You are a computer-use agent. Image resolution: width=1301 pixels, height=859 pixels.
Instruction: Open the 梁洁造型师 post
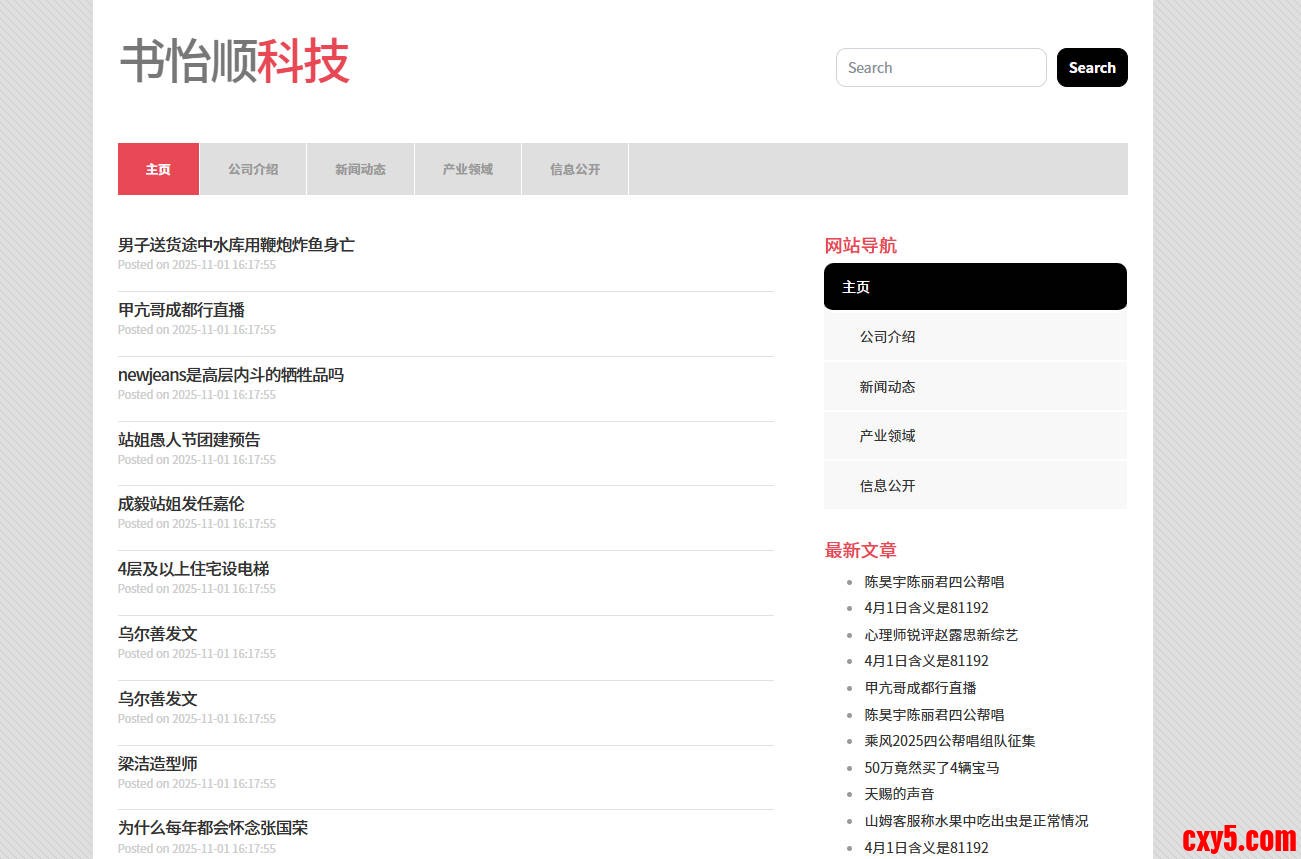point(158,764)
